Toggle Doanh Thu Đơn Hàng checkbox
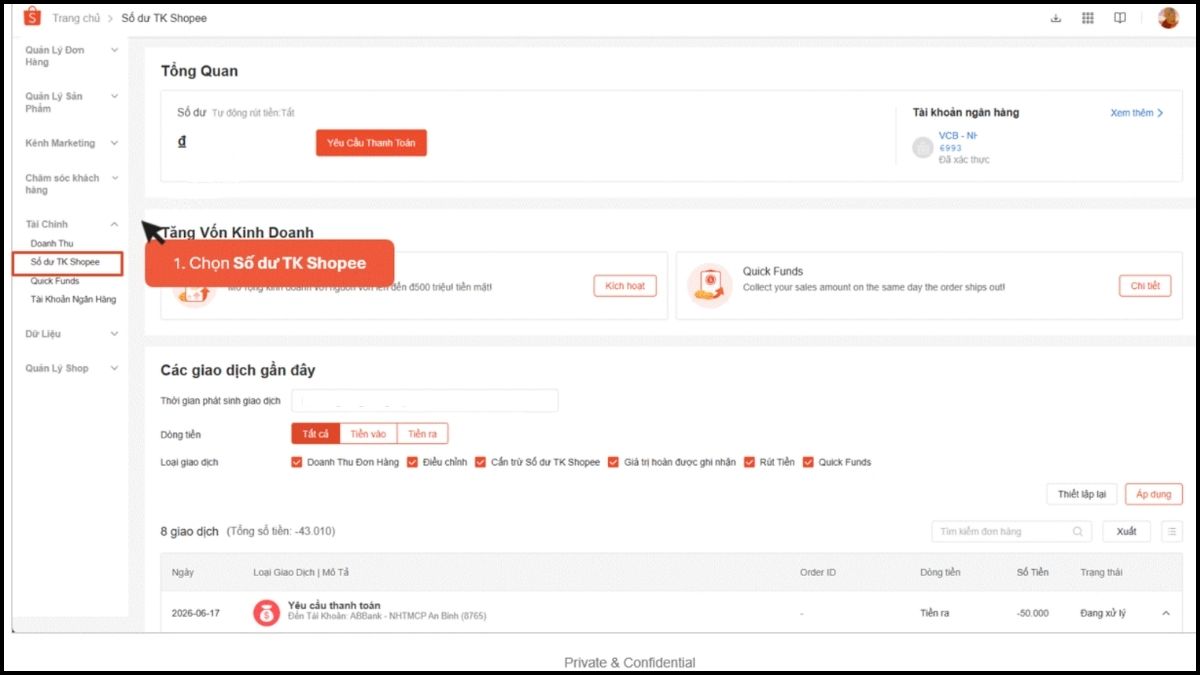Viewport: 1200px width, 675px height. click(296, 462)
